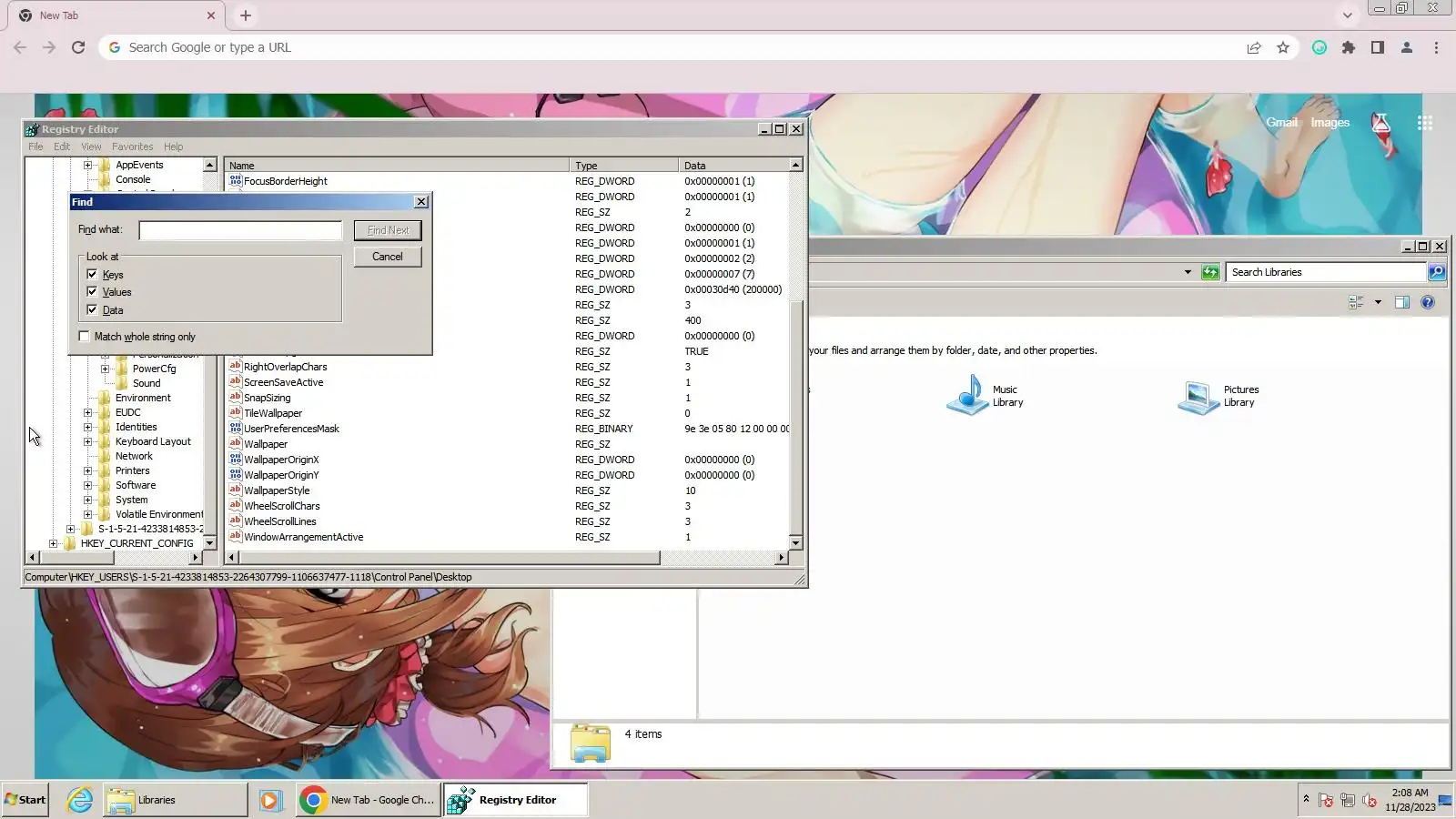Click the Music Library icon
1456x819 pixels.
click(966, 395)
